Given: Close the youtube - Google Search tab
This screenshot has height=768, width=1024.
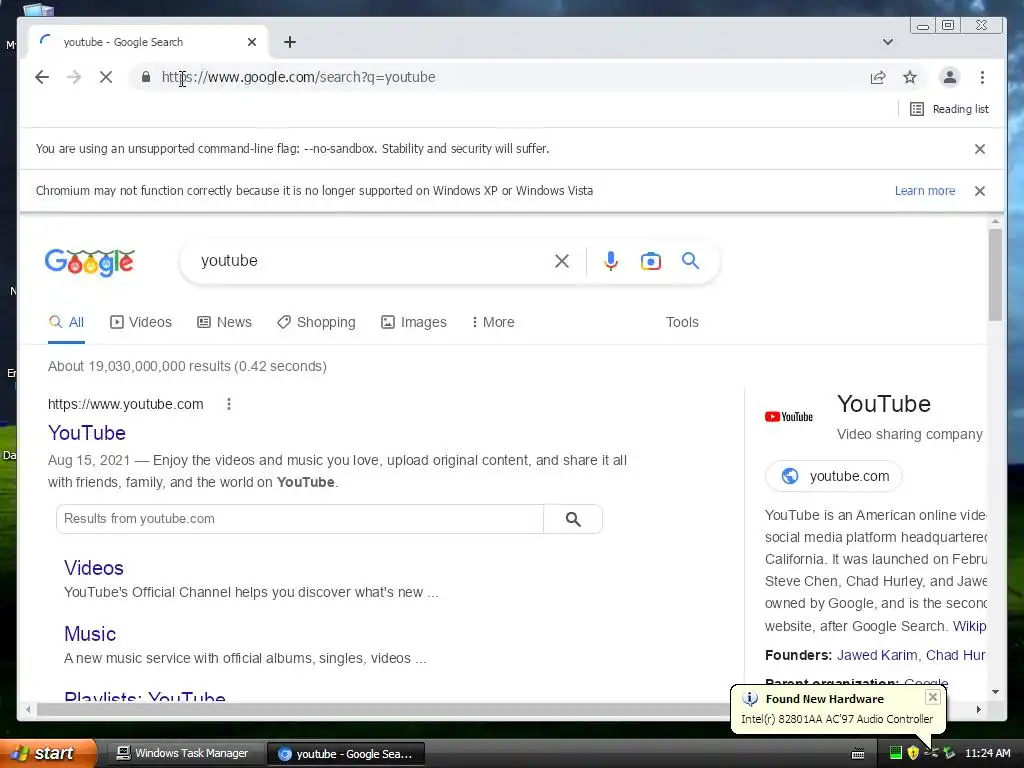Looking at the screenshot, I should coord(252,42).
